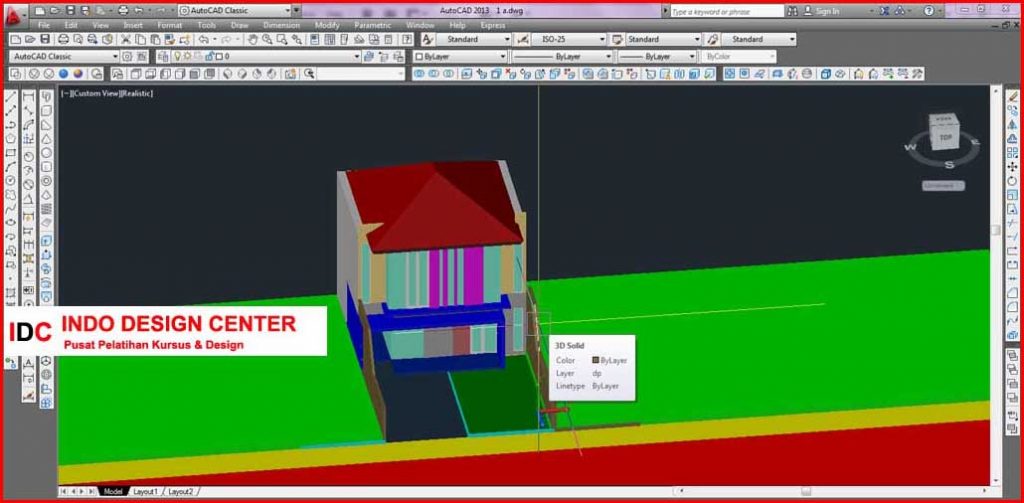Viewport: 1024px width, 503px height.
Task: Click the Text Style icon
Action: tap(428, 39)
